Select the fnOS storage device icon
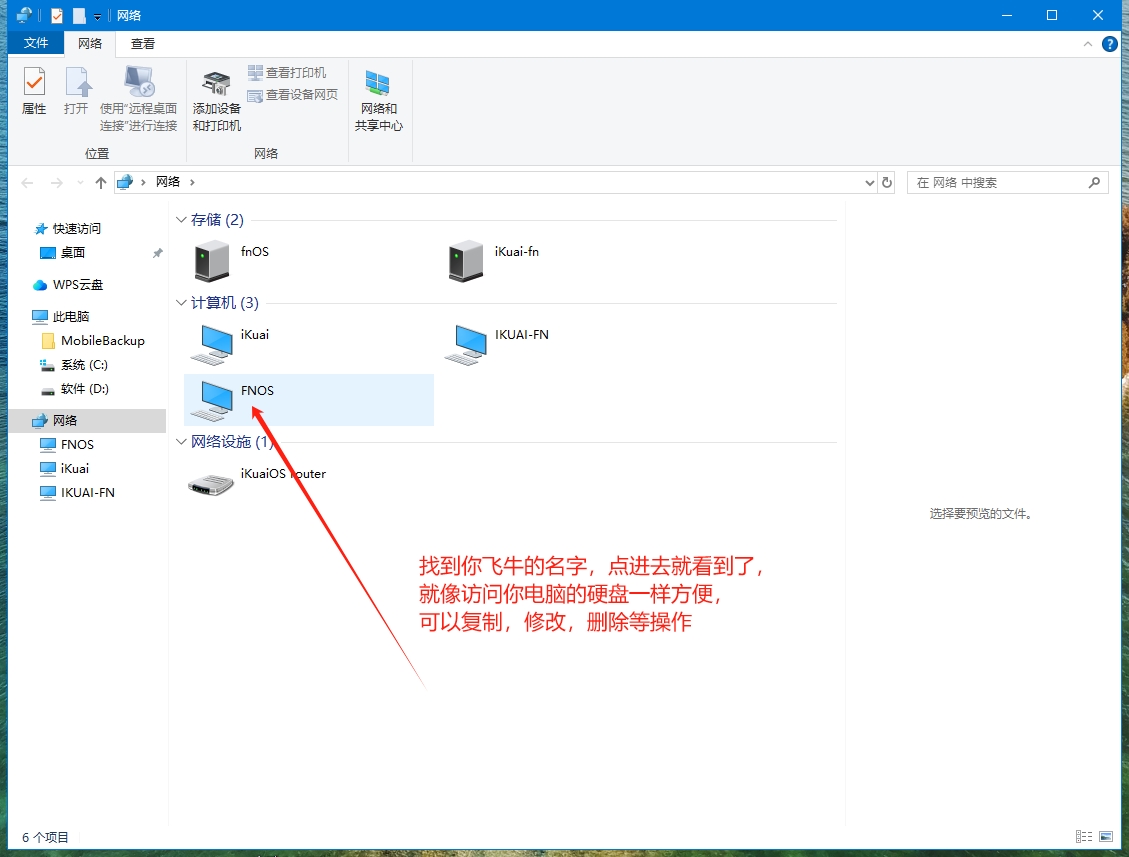The height and width of the screenshot is (857, 1129). tap(212, 261)
